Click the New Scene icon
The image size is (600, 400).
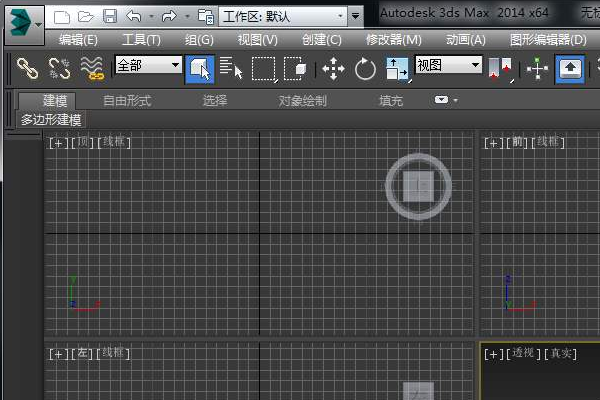pyautogui.click(x=62, y=17)
